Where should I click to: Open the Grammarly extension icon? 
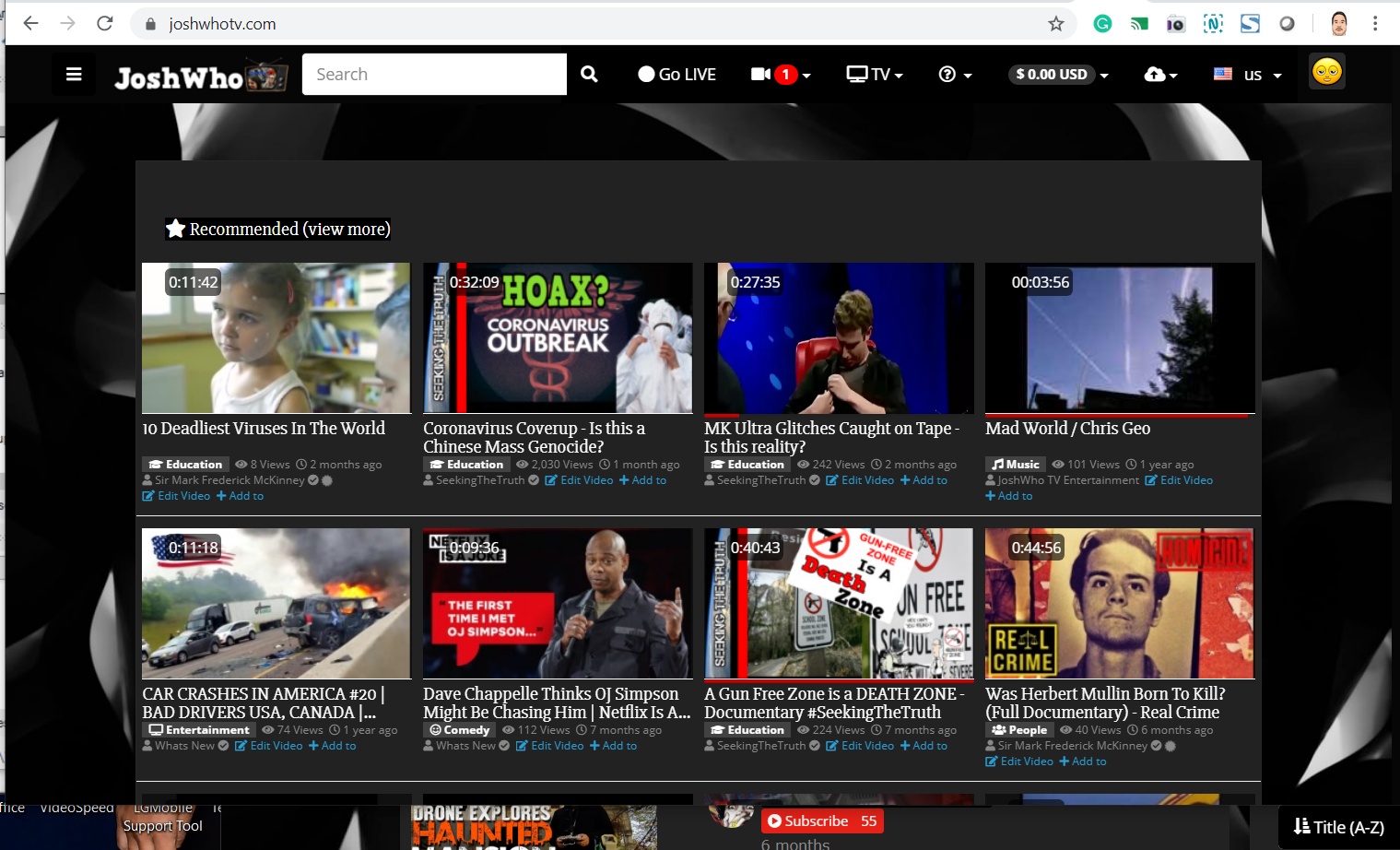pyautogui.click(x=1102, y=24)
